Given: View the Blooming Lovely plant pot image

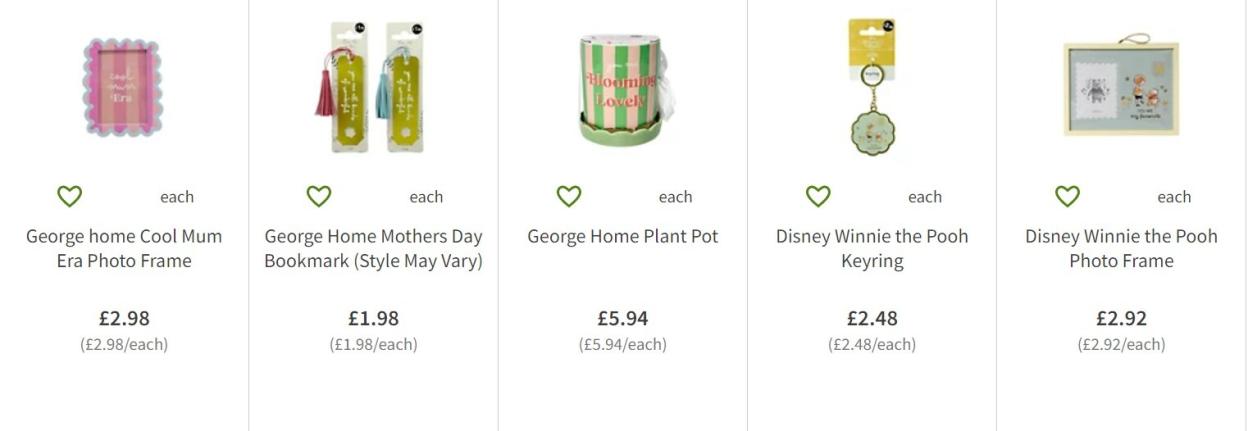Looking at the screenshot, I should [623, 89].
